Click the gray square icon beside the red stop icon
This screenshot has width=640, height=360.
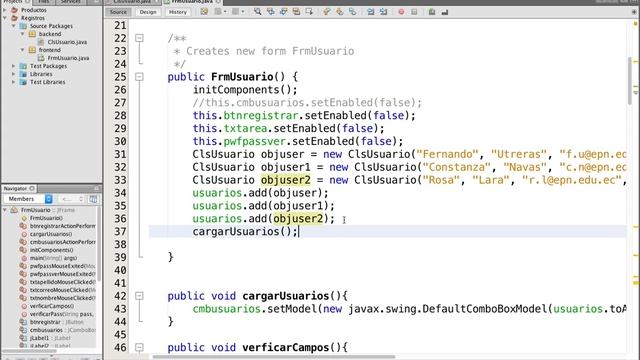coord(414,12)
